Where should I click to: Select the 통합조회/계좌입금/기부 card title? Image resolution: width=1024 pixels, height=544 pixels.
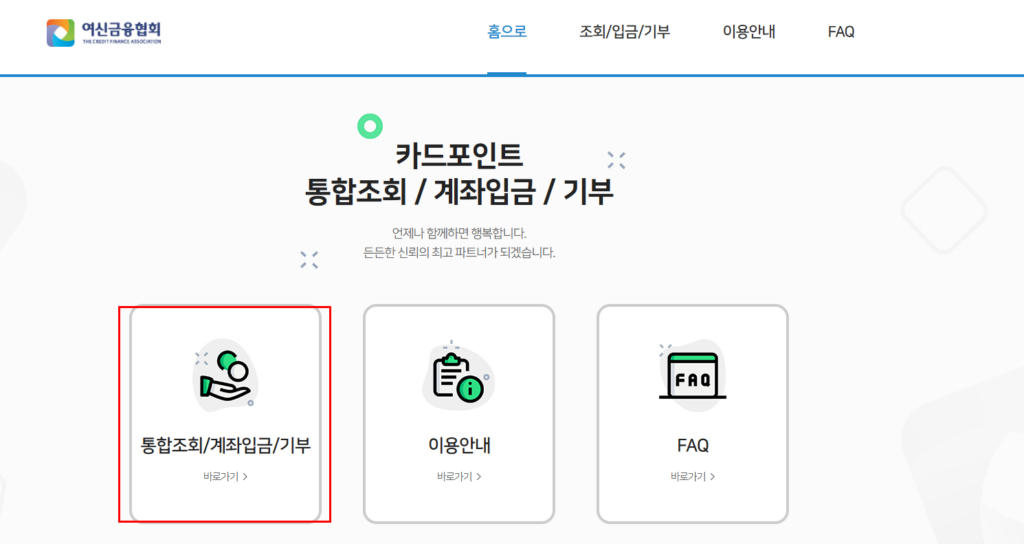225,445
